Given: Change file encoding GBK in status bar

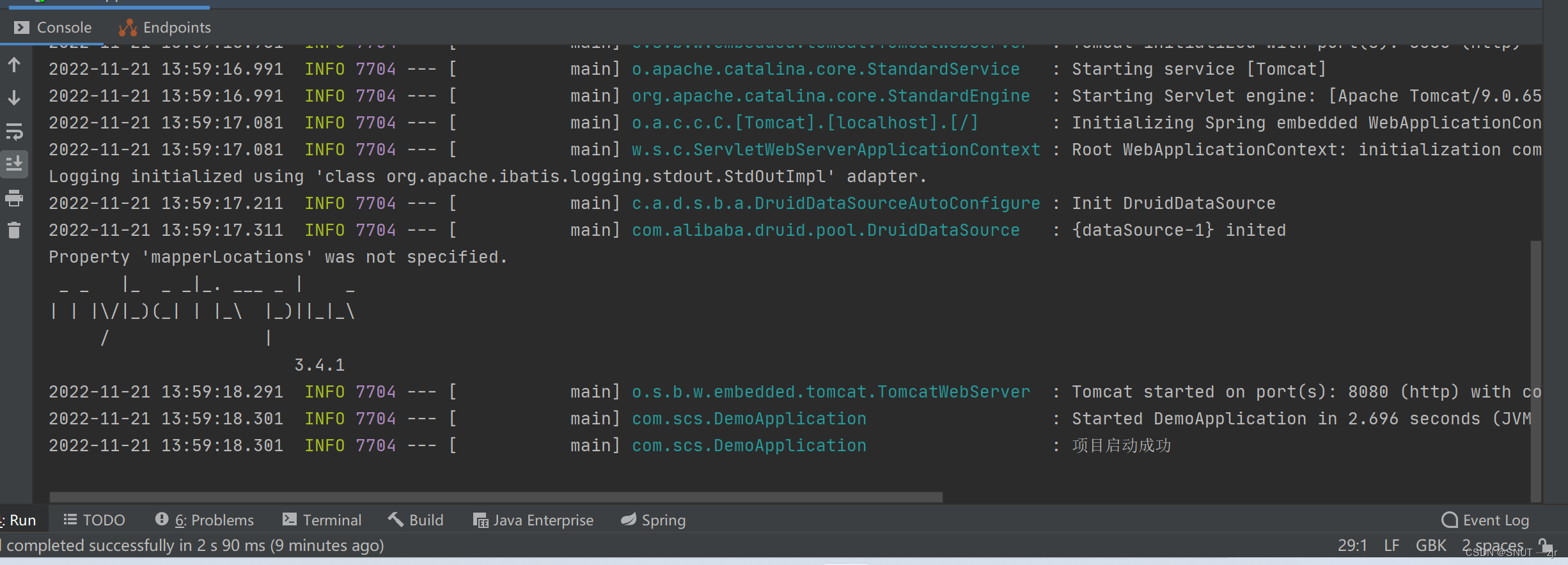Looking at the screenshot, I should (x=1431, y=546).
